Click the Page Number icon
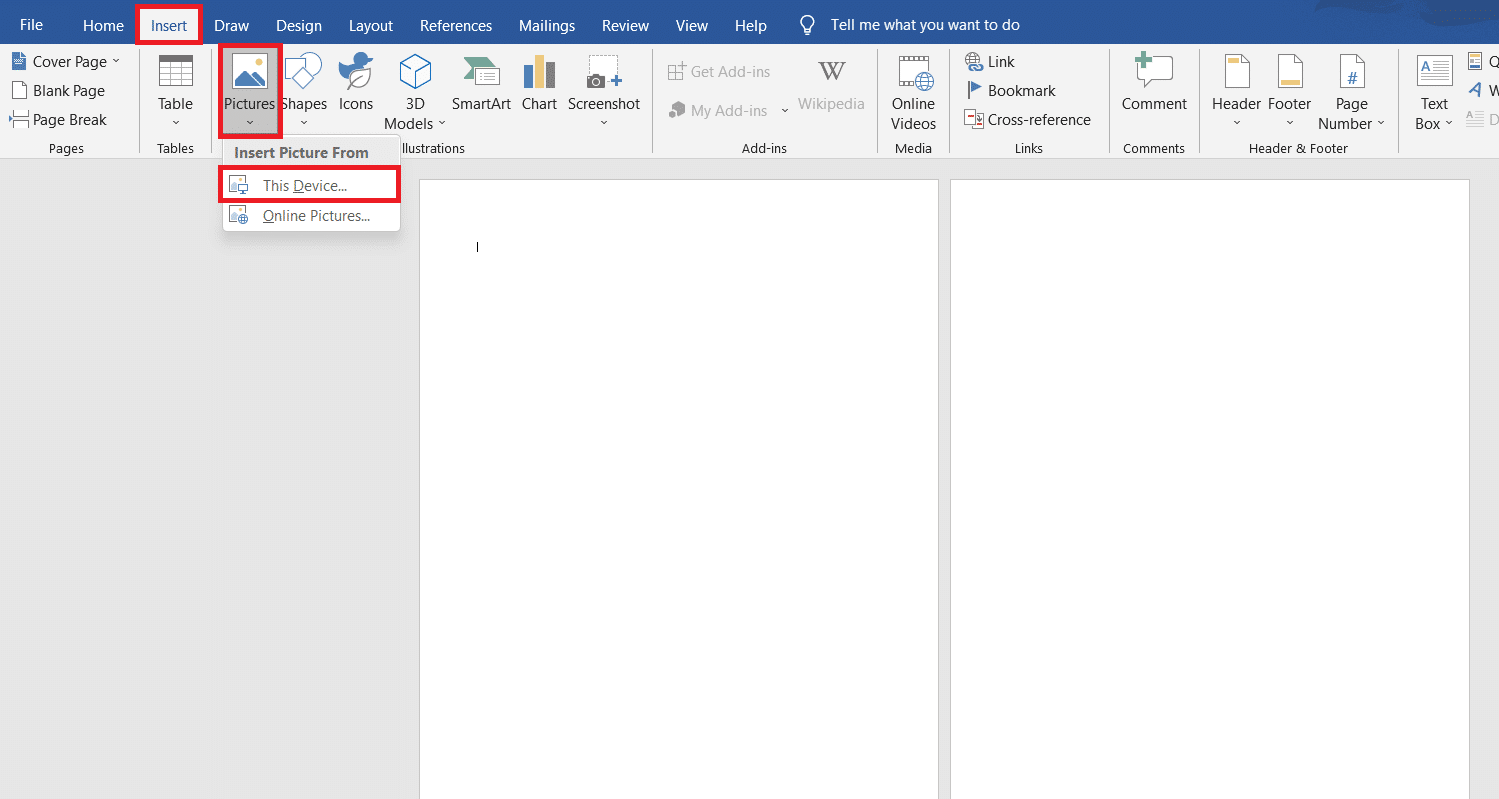This screenshot has height=799, width=1499. pos(1352,72)
